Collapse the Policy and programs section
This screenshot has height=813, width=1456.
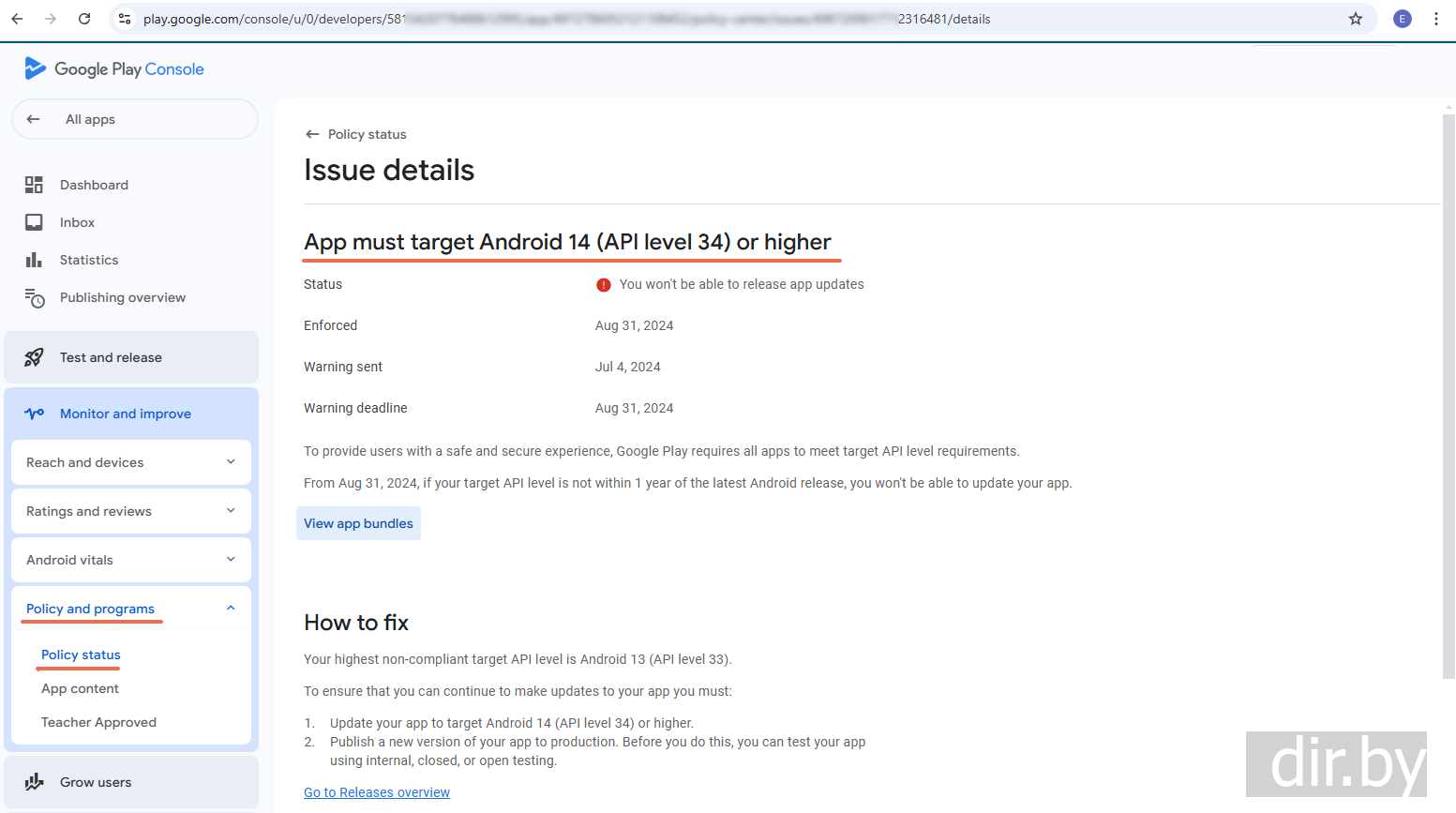[231, 608]
